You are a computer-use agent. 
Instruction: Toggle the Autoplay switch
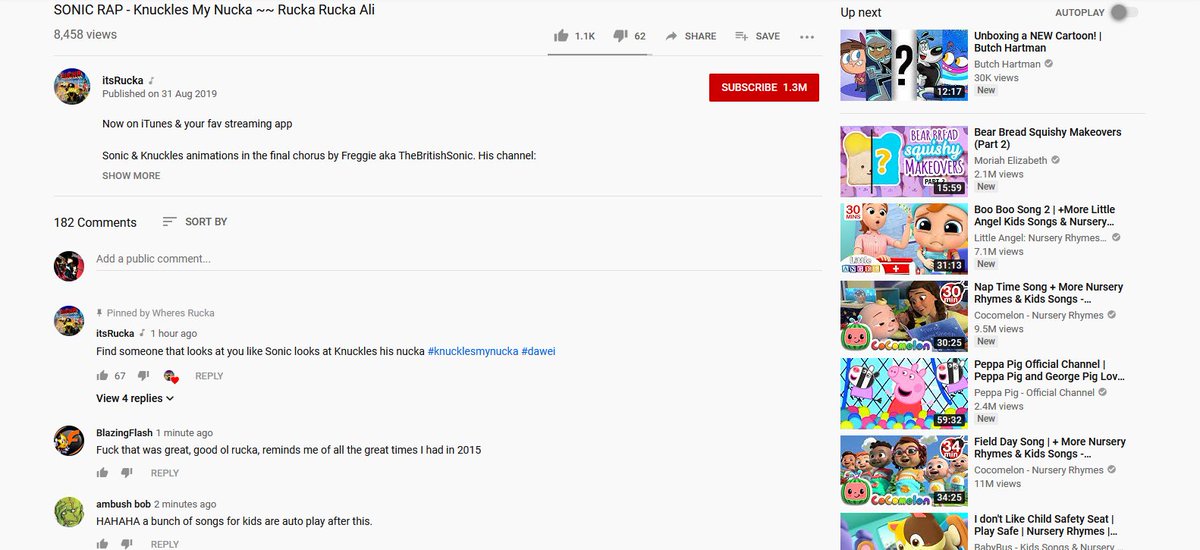1124,12
